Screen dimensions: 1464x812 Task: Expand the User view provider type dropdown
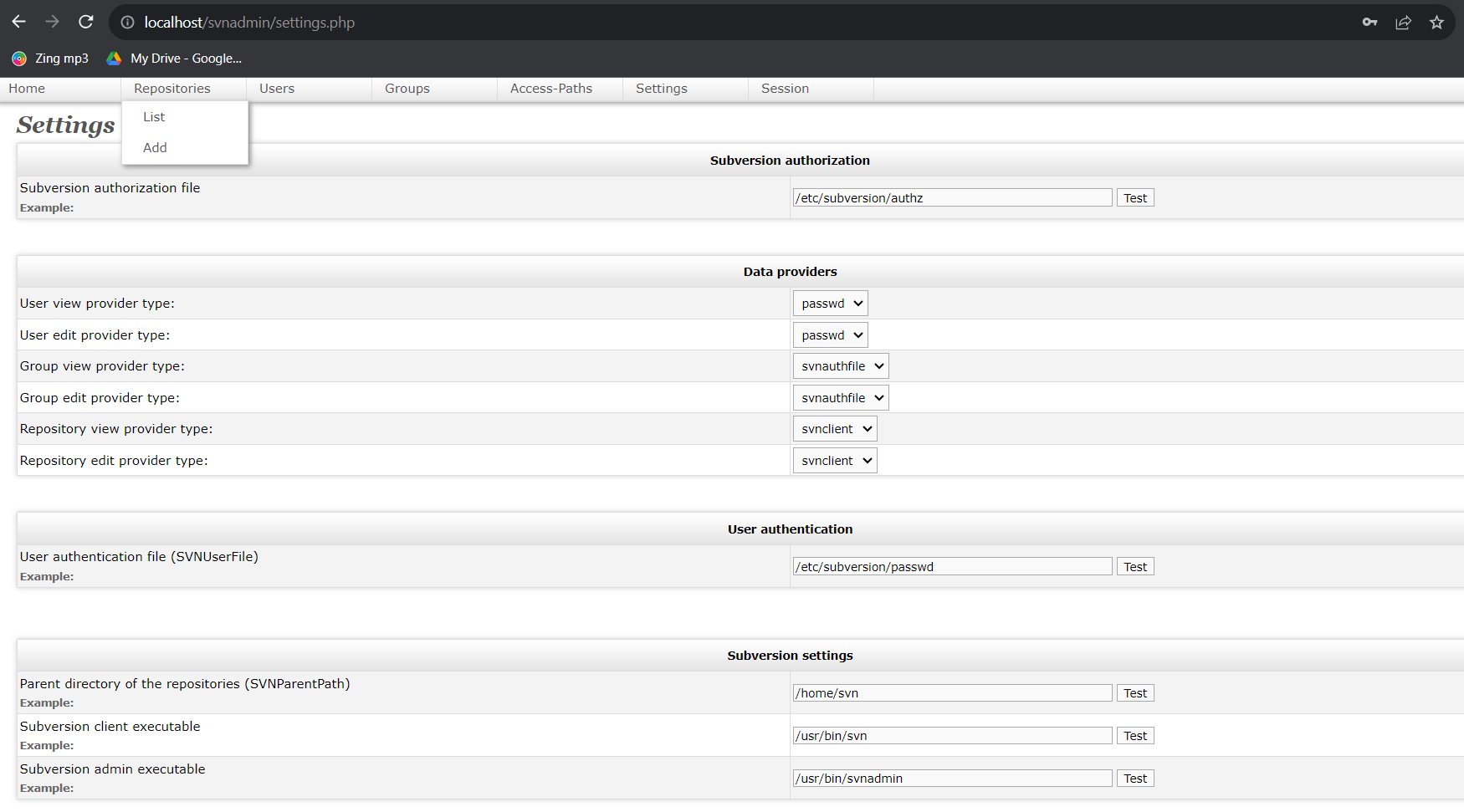point(830,304)
